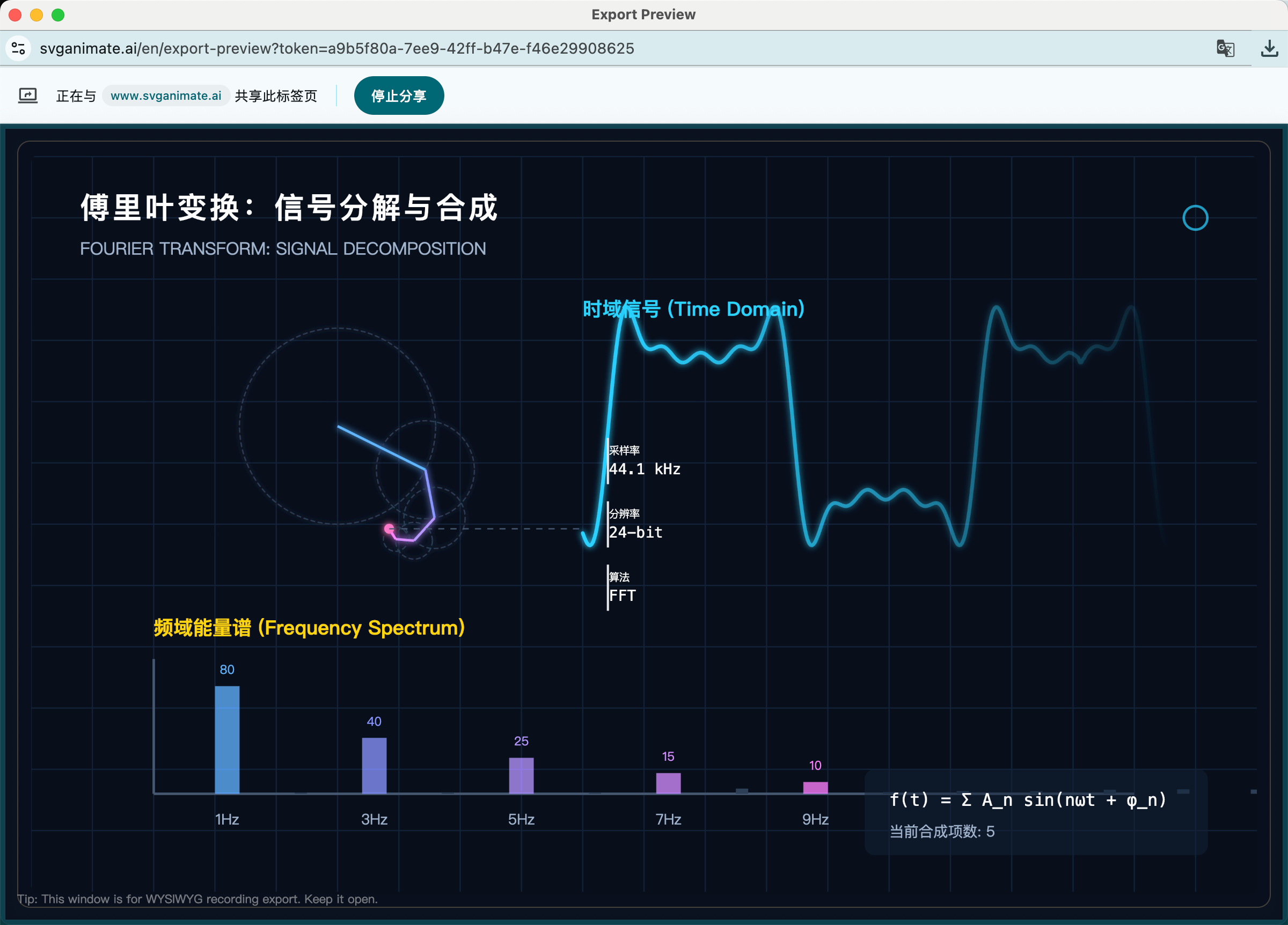Click the tab sharing screen icon
The height and width of the screenshot is (925, 1288).
[28, 96]
